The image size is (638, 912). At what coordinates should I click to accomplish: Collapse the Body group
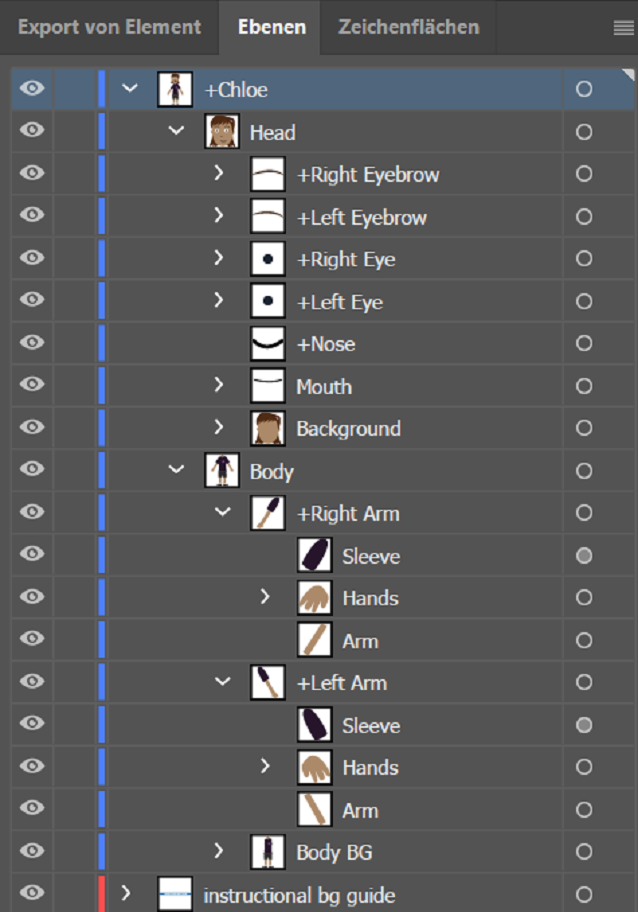pyautogui.click(x=177, y=471)
